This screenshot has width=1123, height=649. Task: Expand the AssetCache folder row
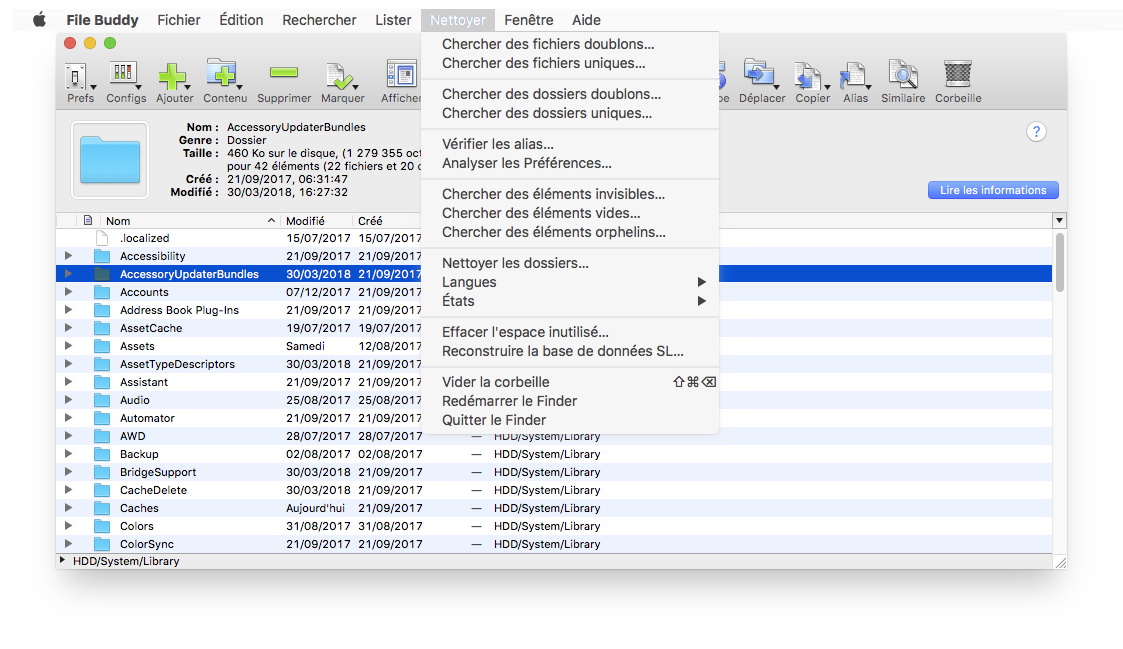[x=68, y=327]
